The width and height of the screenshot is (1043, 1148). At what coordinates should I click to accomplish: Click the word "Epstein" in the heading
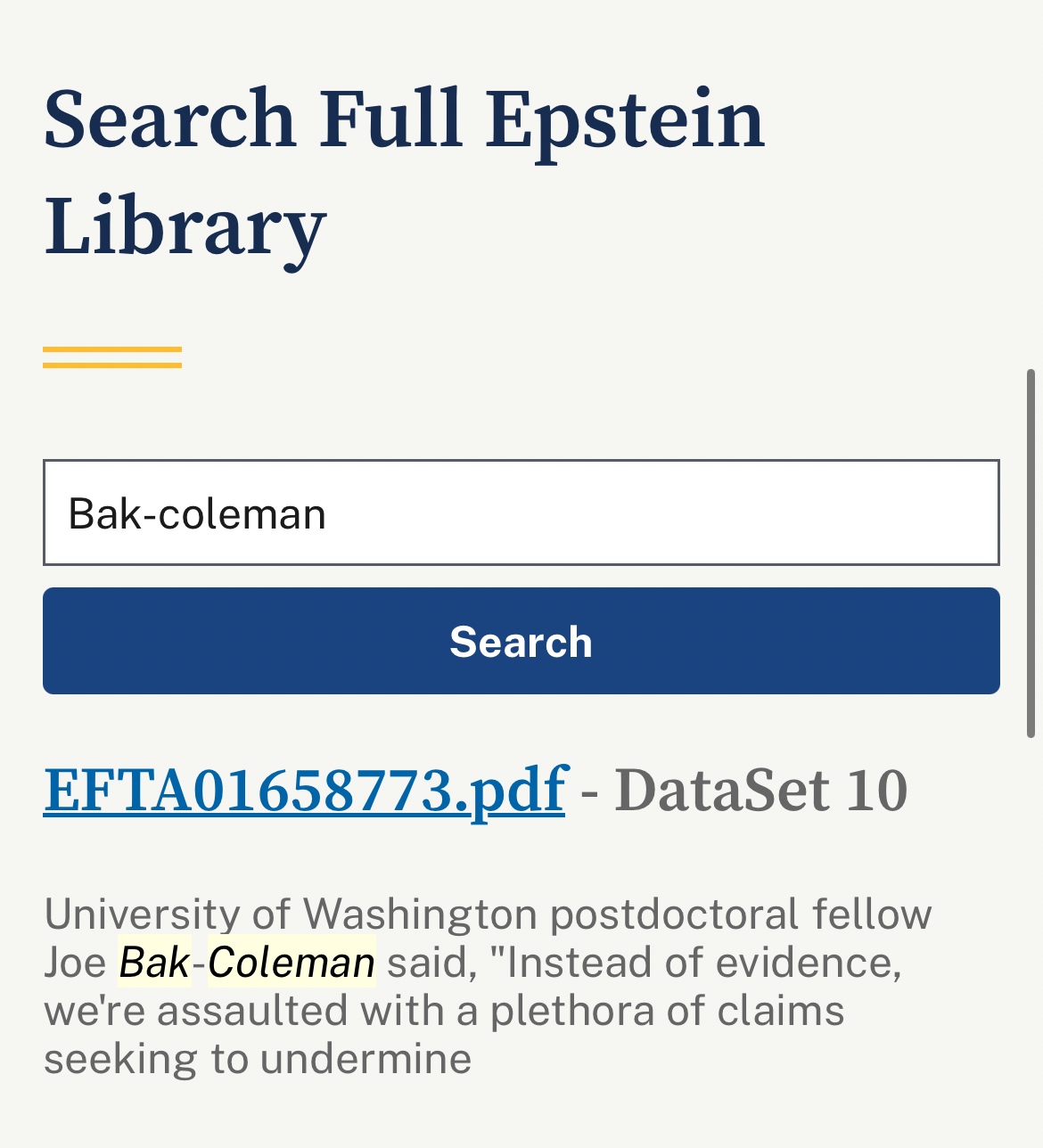pyautogui.click(x=626, y=119)
